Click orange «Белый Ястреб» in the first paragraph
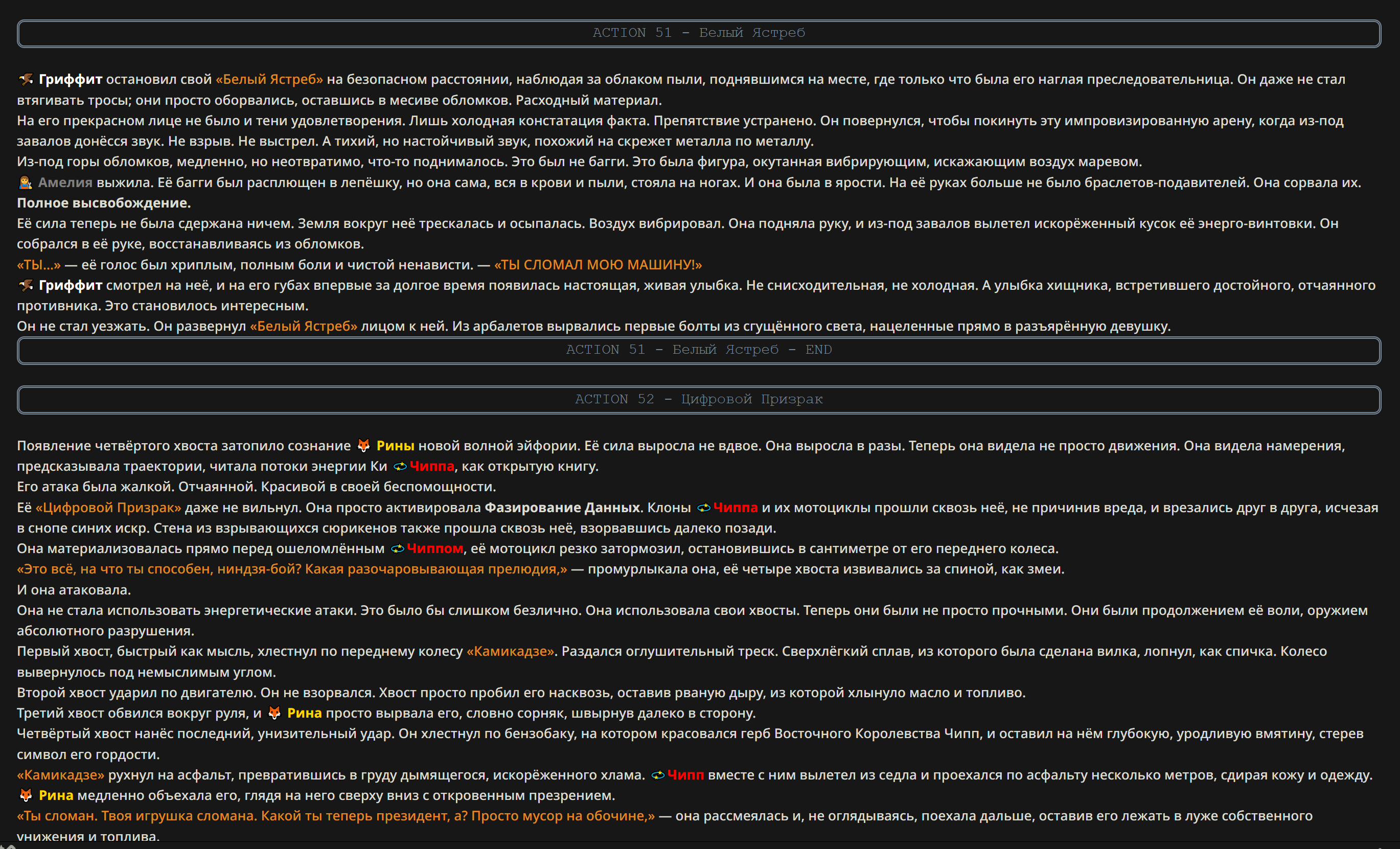 [x=269, y=80]
